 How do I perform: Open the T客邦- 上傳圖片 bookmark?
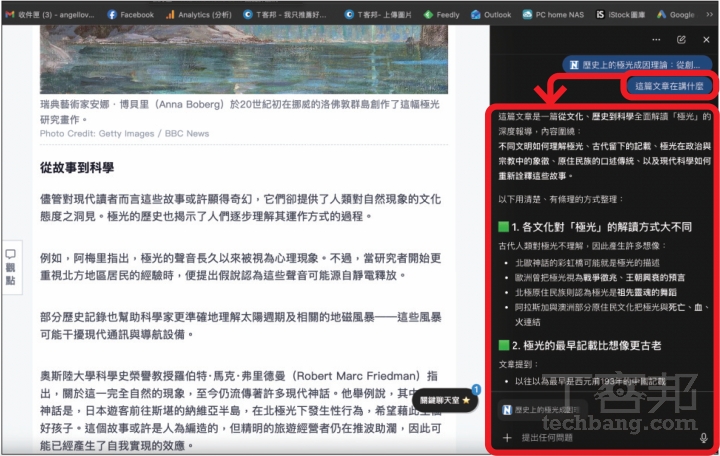point(379,15)
